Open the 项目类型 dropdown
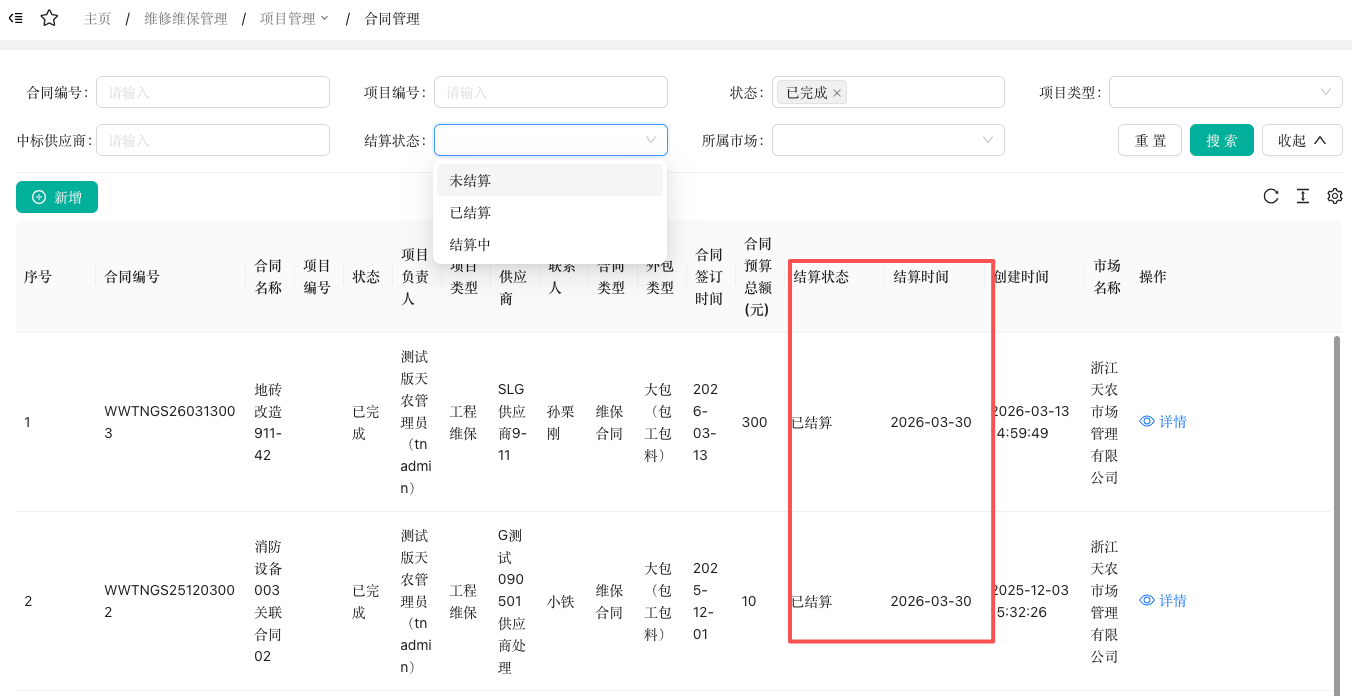 1225,92
